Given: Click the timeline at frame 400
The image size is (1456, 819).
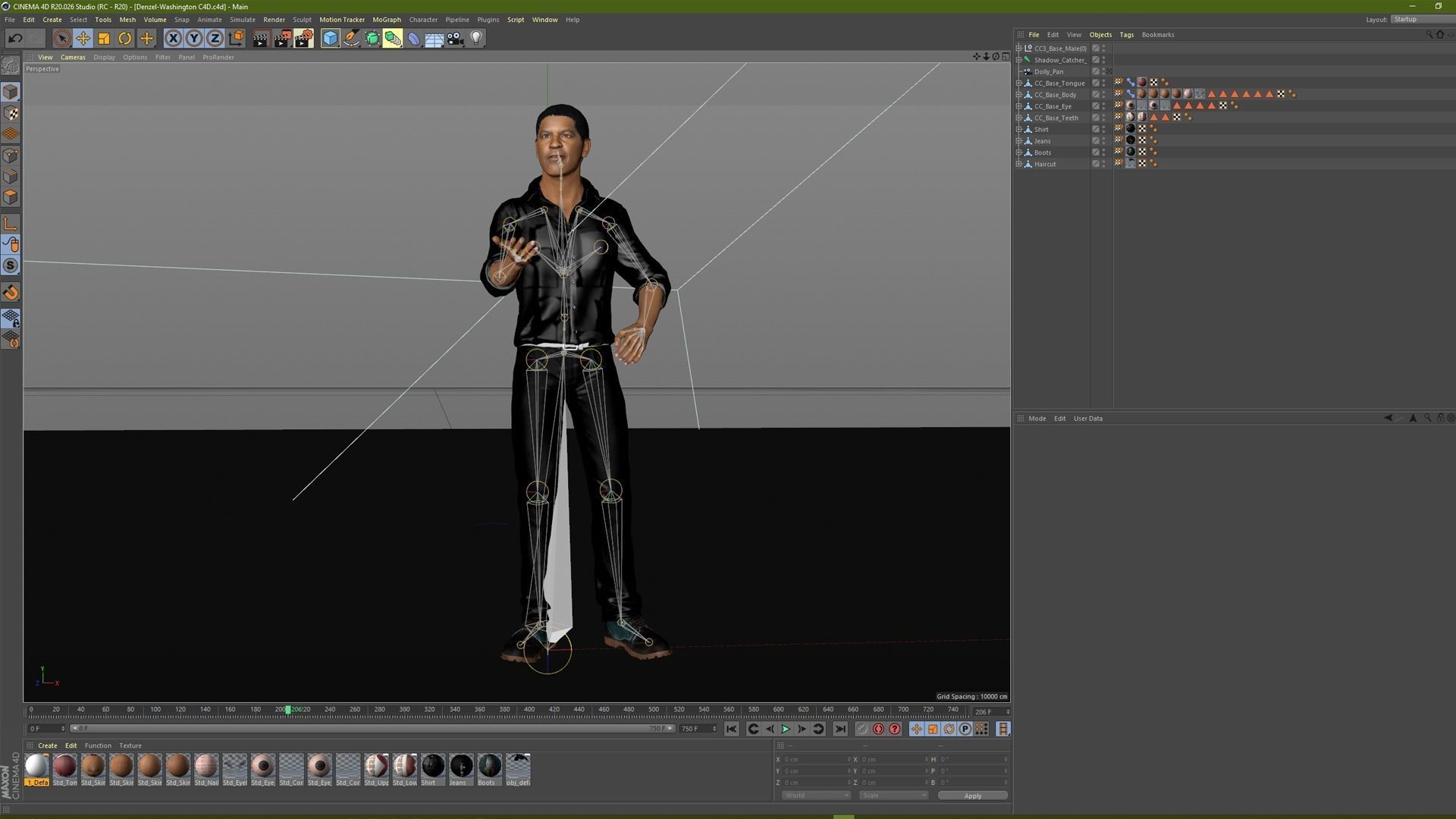Looking at the screenshot, I should 529,711.
